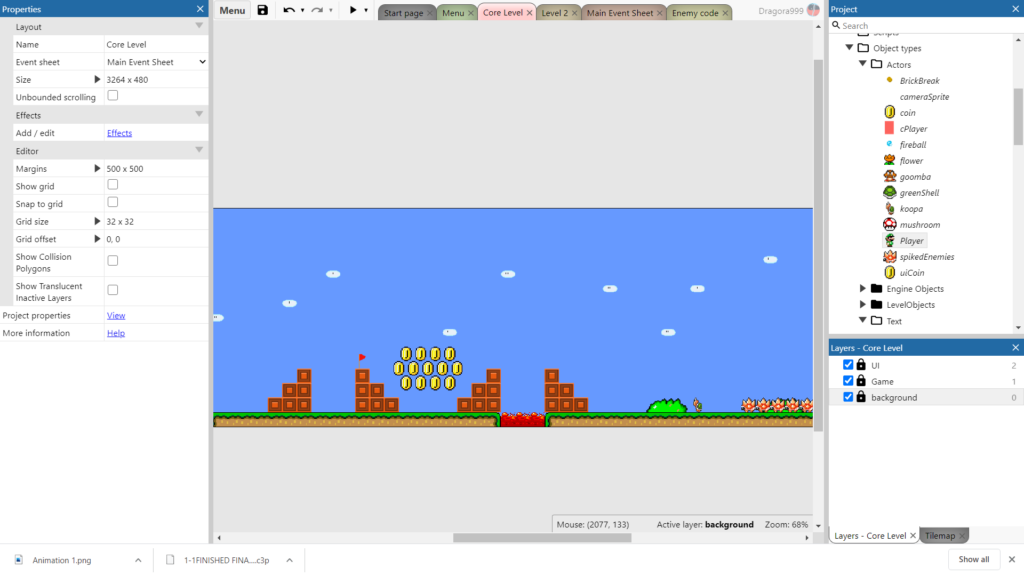The image size is (1024, 576).
Task: Hide the Game layer
Action: pyautogui.click(x=848, y=381)
